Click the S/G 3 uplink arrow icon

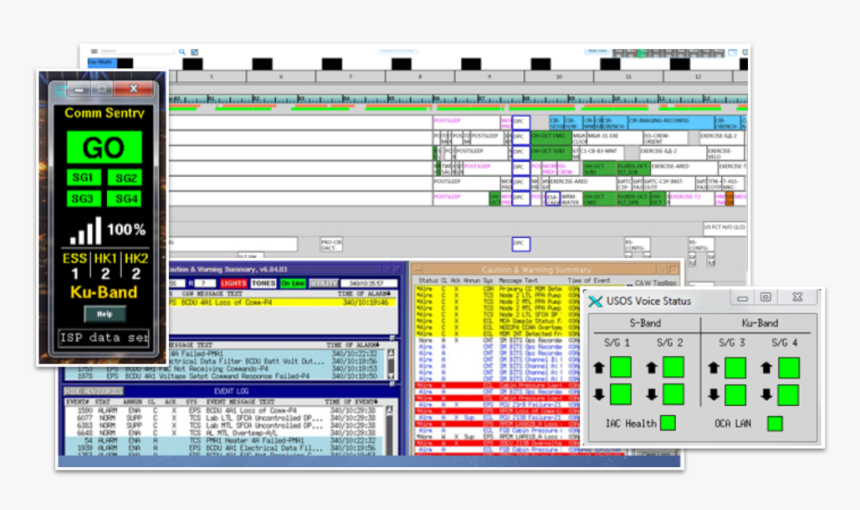(713, 367)
